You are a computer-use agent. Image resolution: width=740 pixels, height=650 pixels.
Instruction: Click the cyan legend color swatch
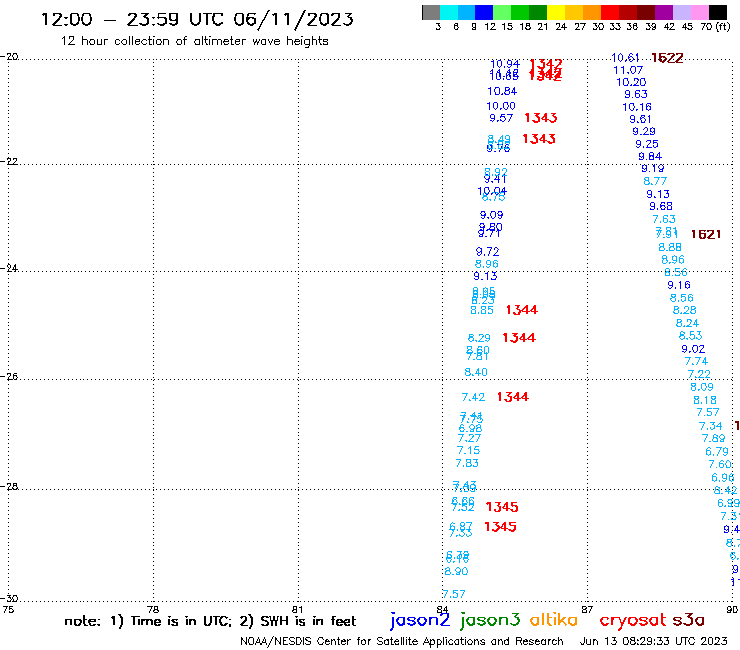(449, 12)
